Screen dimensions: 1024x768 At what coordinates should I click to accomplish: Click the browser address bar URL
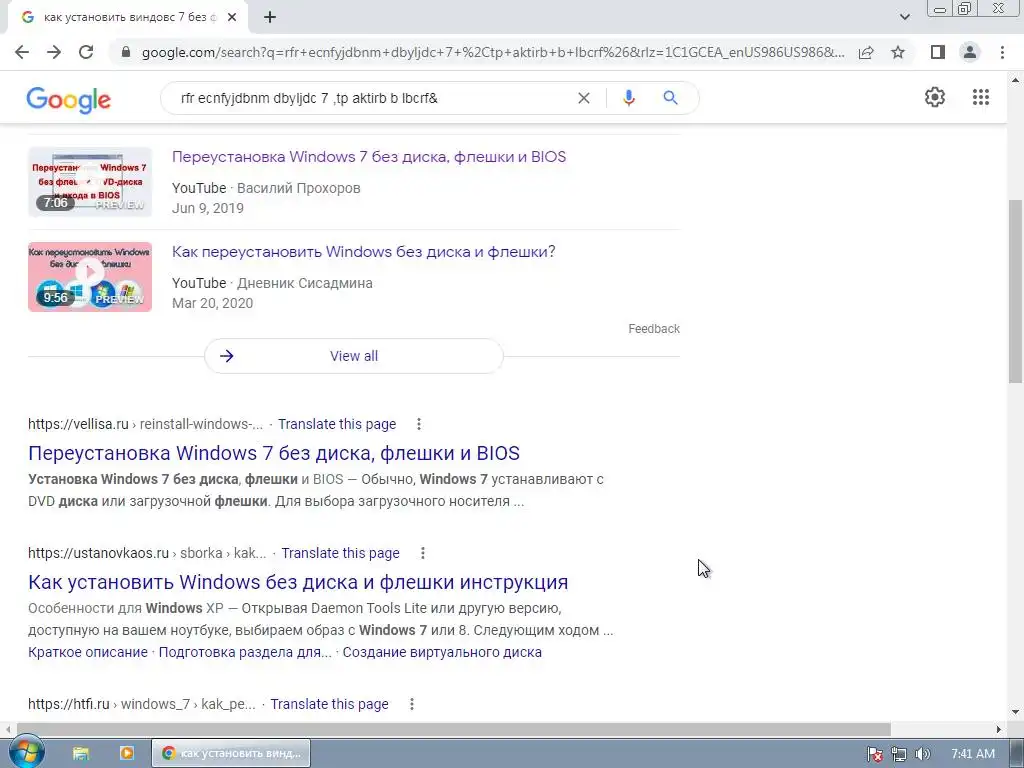[x=493, y=52]
